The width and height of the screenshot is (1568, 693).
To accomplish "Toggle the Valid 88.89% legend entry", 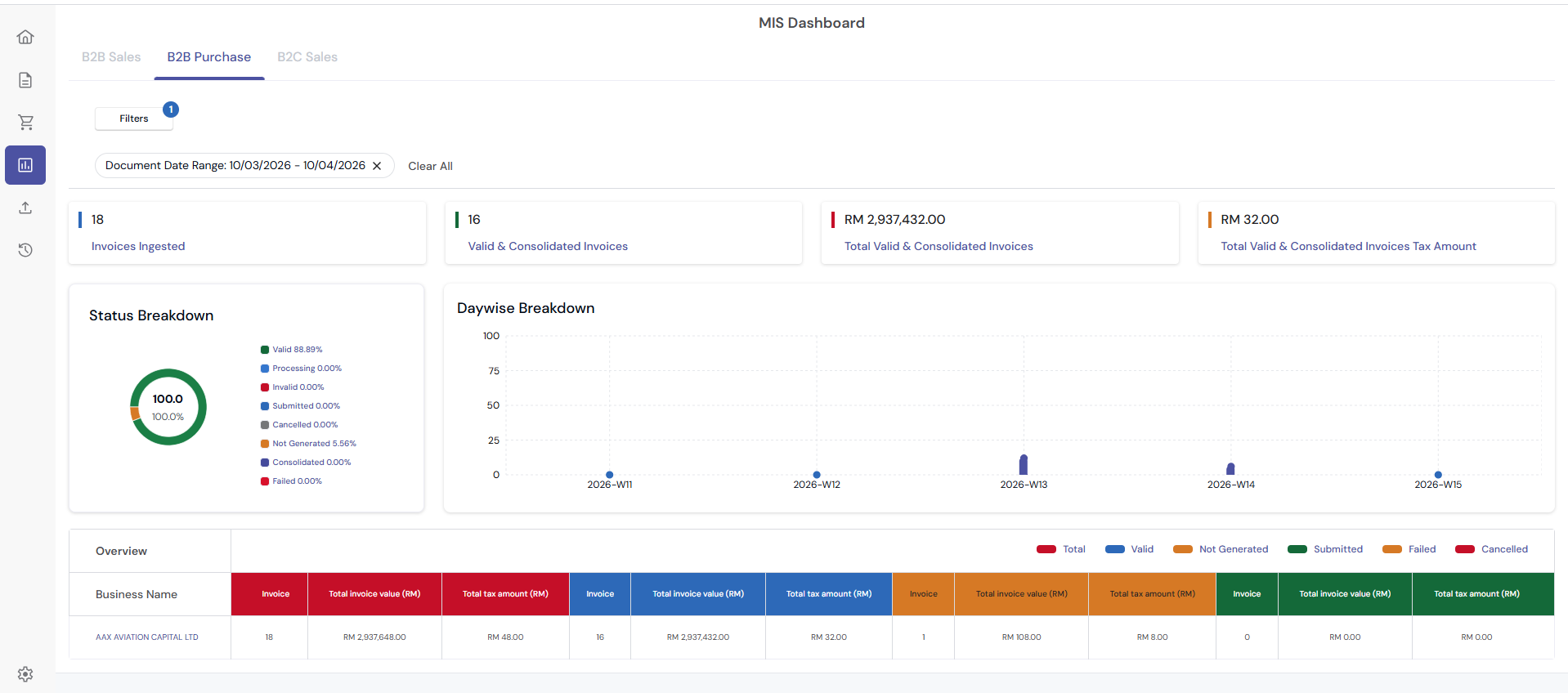I will (x=297, y=350).
